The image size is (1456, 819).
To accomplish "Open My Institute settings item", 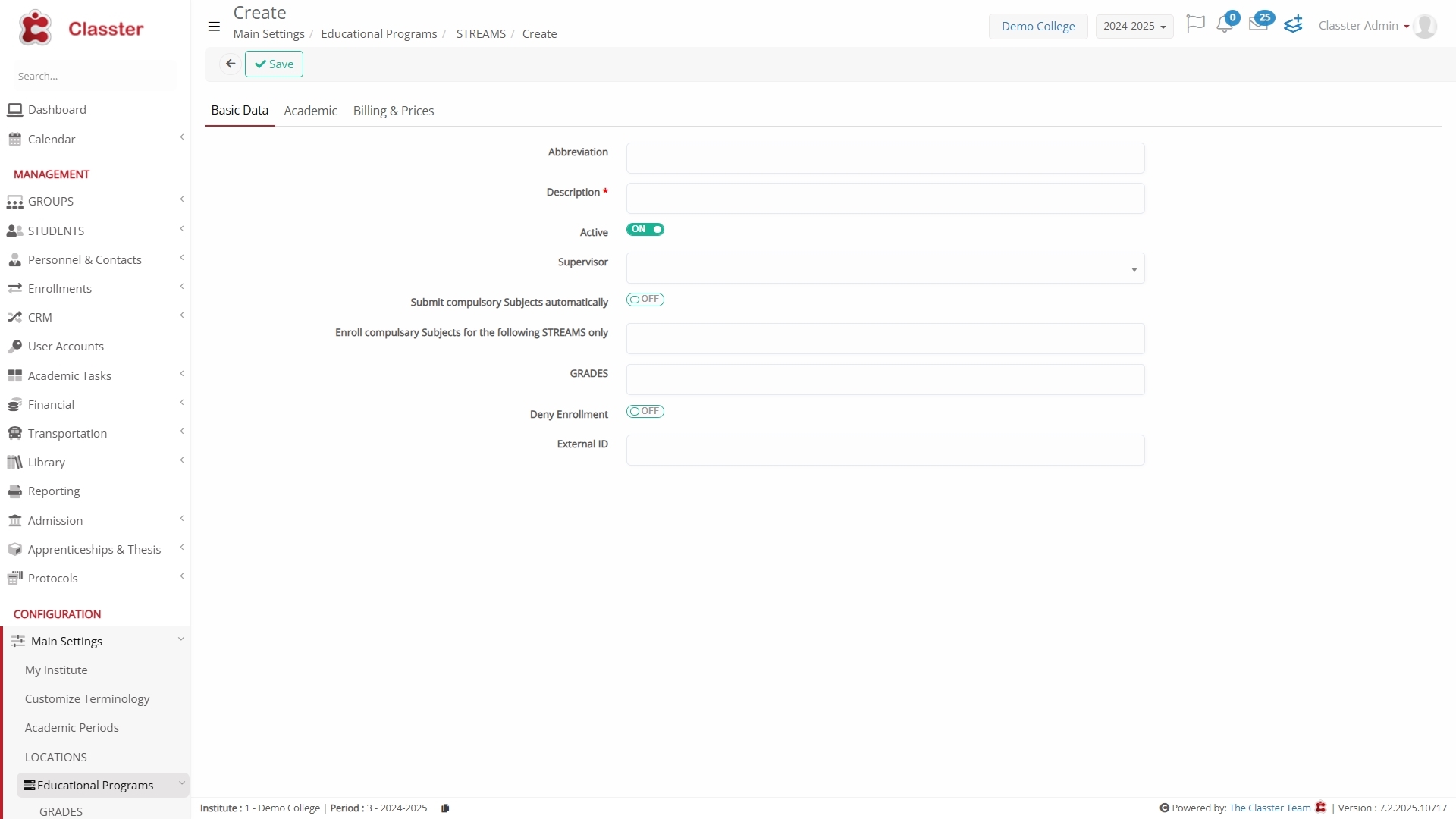I will pos(56,670).
